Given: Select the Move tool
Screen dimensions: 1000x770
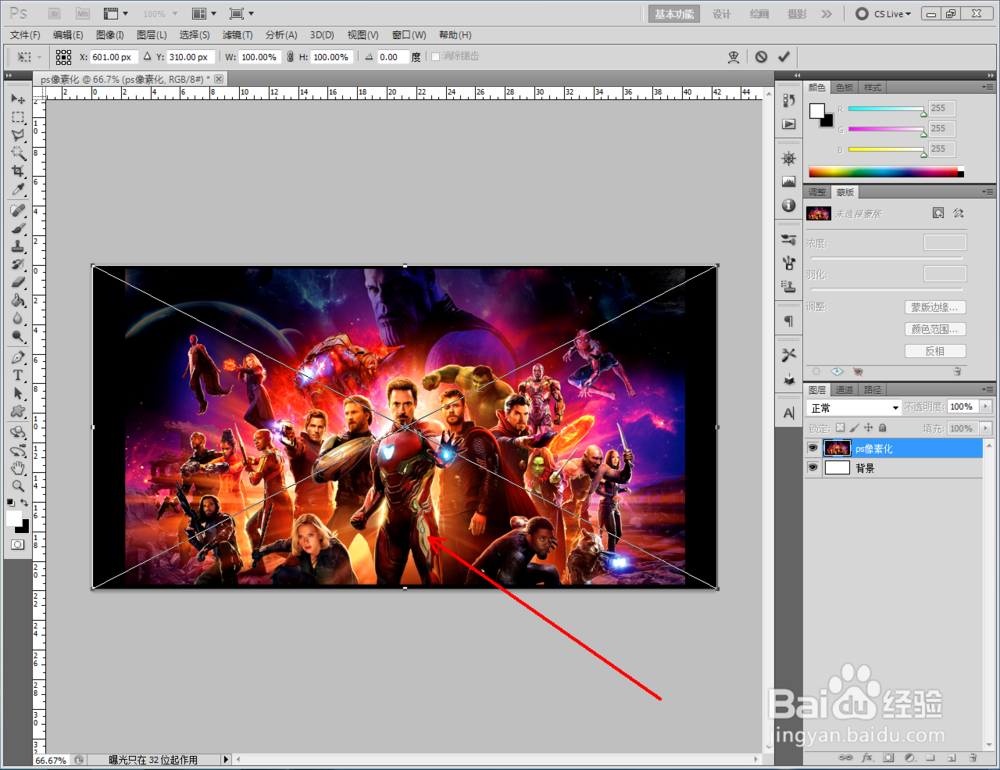Looking at the screenshot, I should pyautogui.click(x=18, y=99).
